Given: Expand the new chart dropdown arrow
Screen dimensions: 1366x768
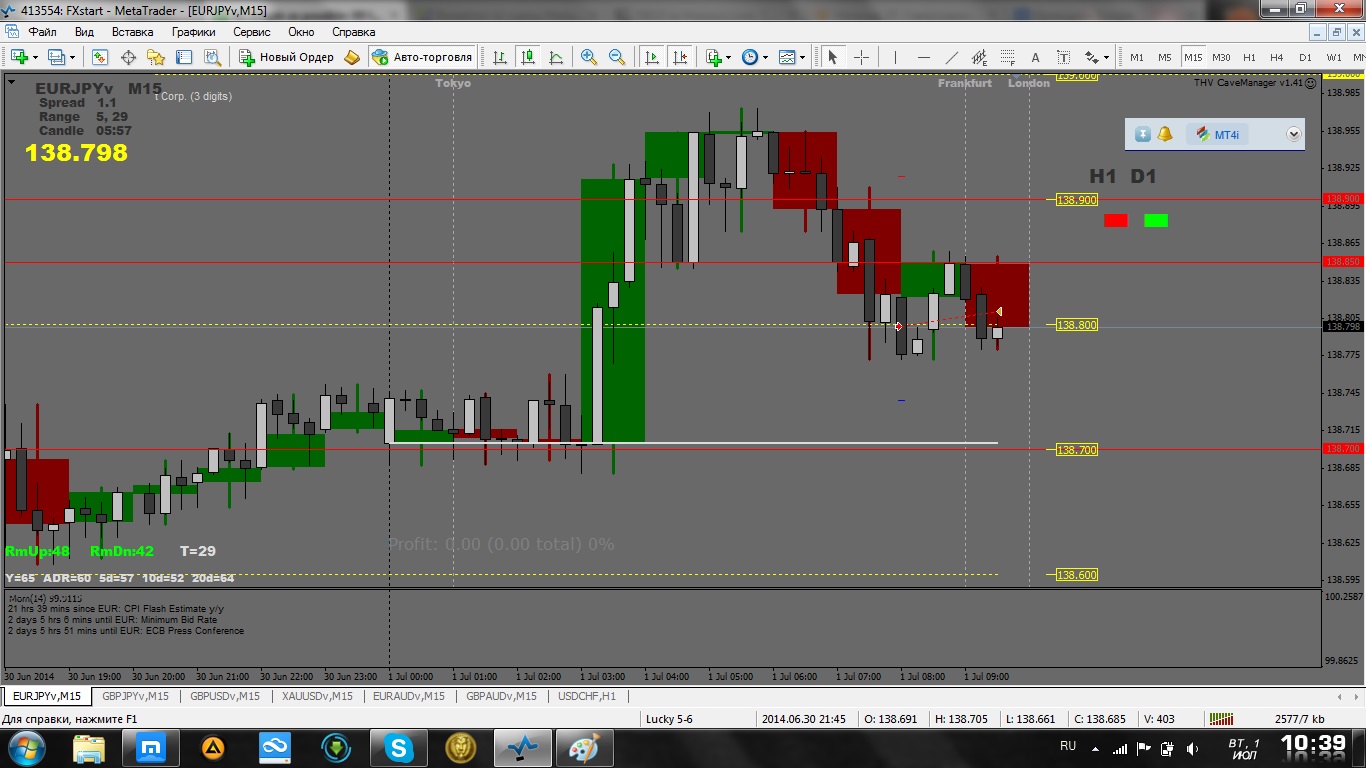Looking at the screenshot, I should point(35,58).
